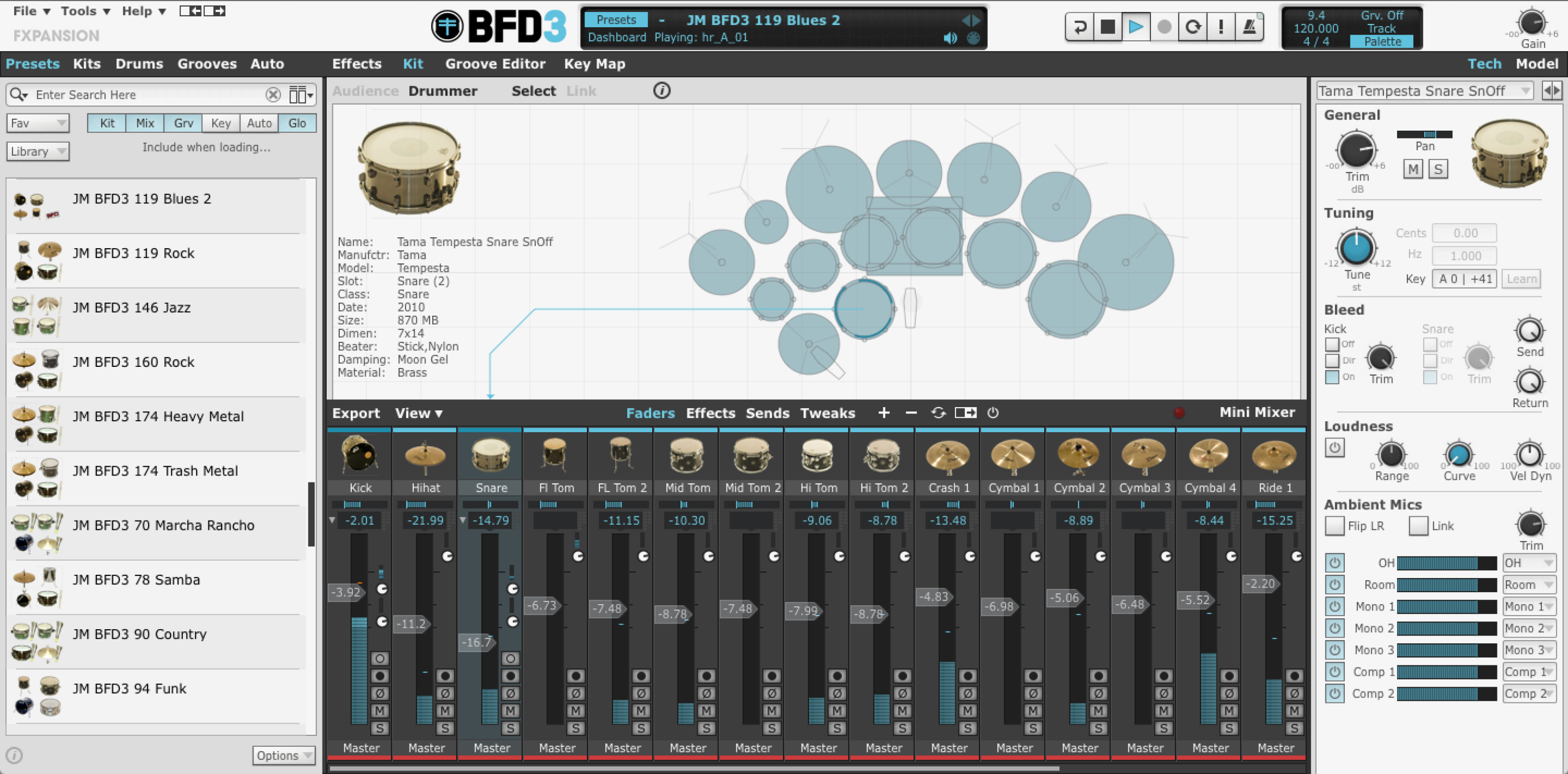Open the Fav filter dropdown

pos(38,122)
